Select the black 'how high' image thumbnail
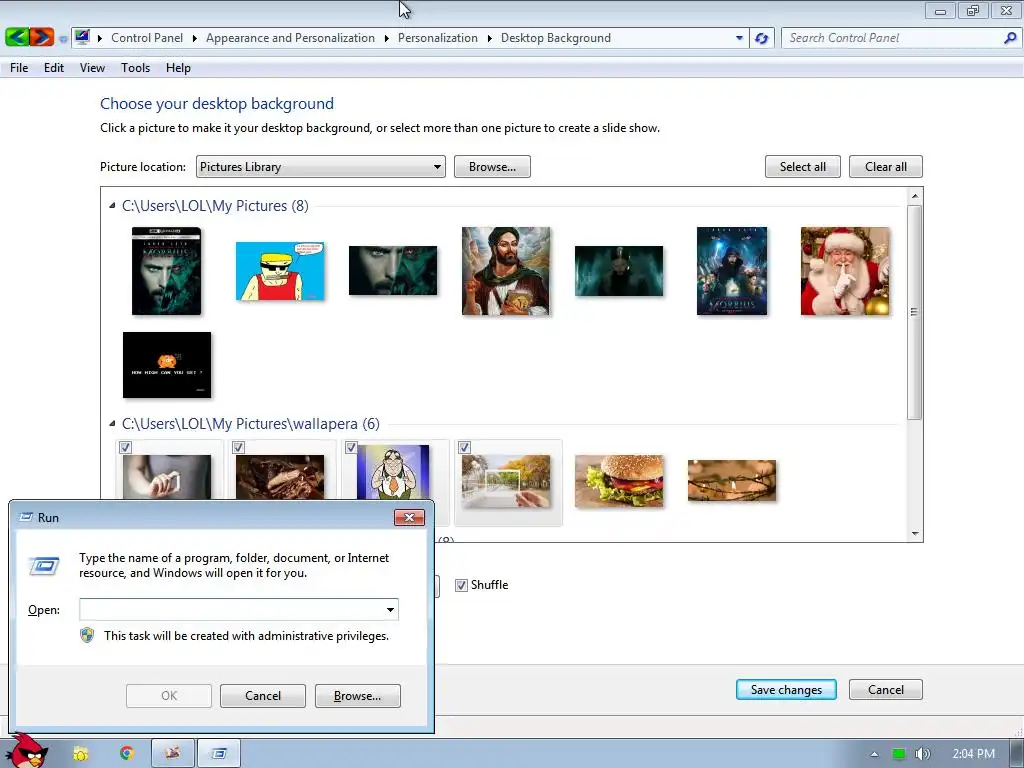 [x=167, y=365]
